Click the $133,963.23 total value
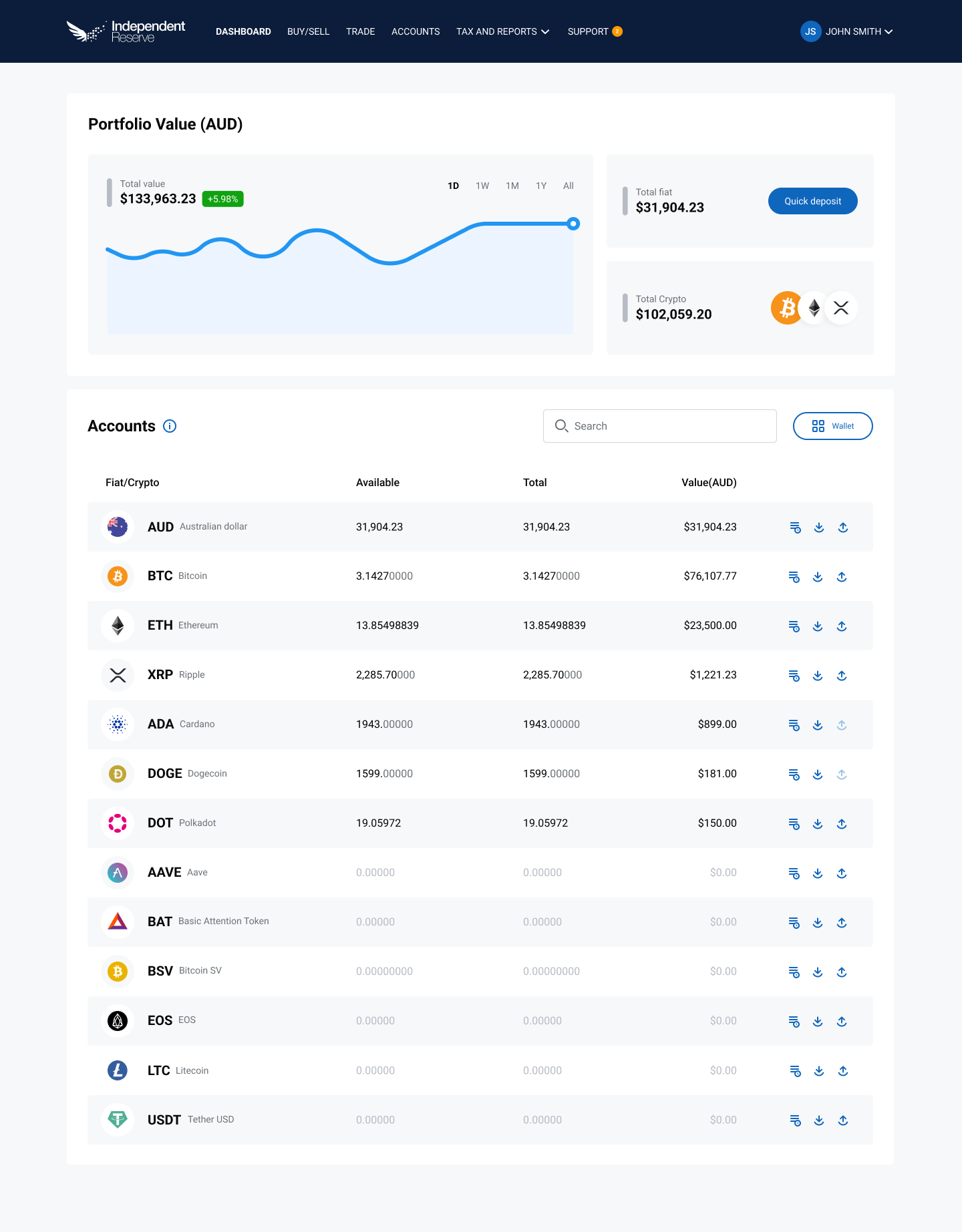962x1232 pixels. [x=158, y=199]
